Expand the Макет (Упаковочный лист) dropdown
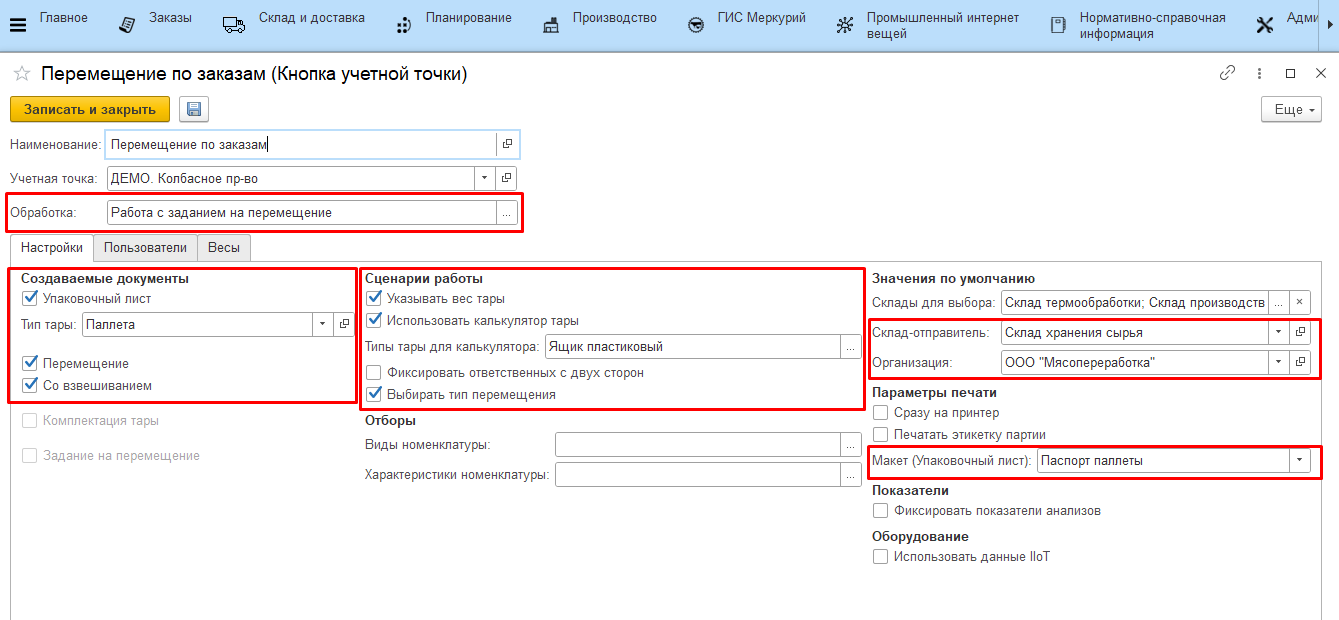1339x620 pixels. coord(1299,461)
